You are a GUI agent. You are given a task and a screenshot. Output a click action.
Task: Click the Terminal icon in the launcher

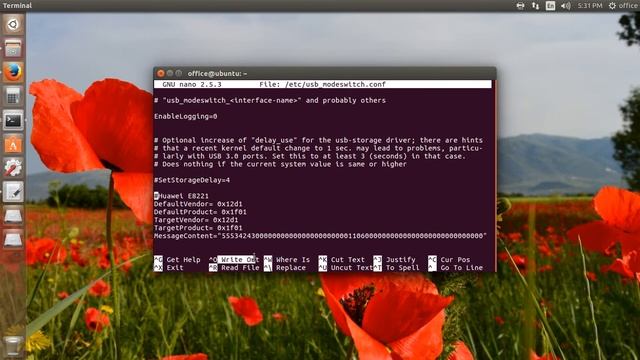[x=13, y=120]
